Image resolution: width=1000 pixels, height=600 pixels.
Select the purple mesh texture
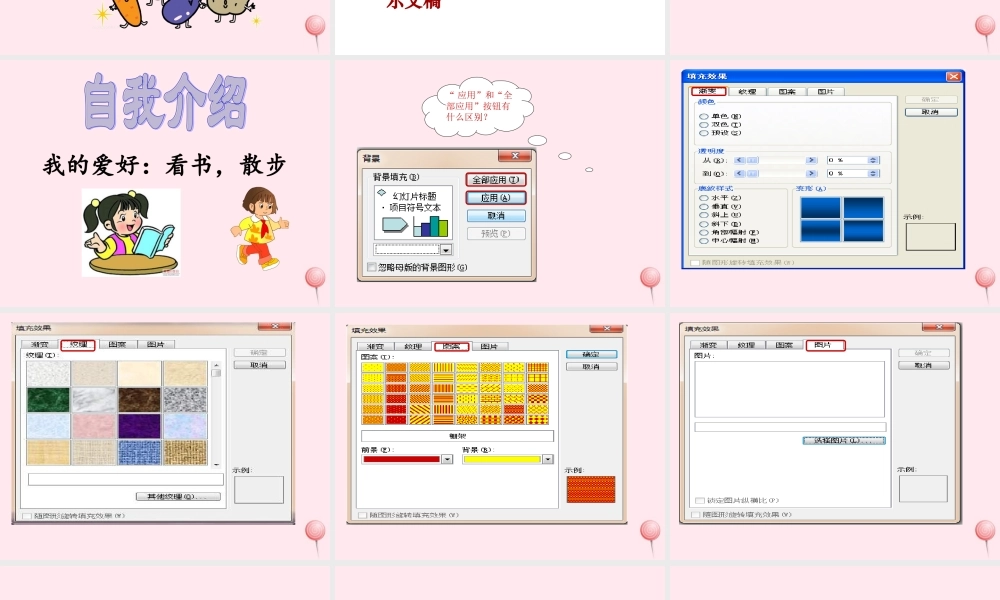140,425
